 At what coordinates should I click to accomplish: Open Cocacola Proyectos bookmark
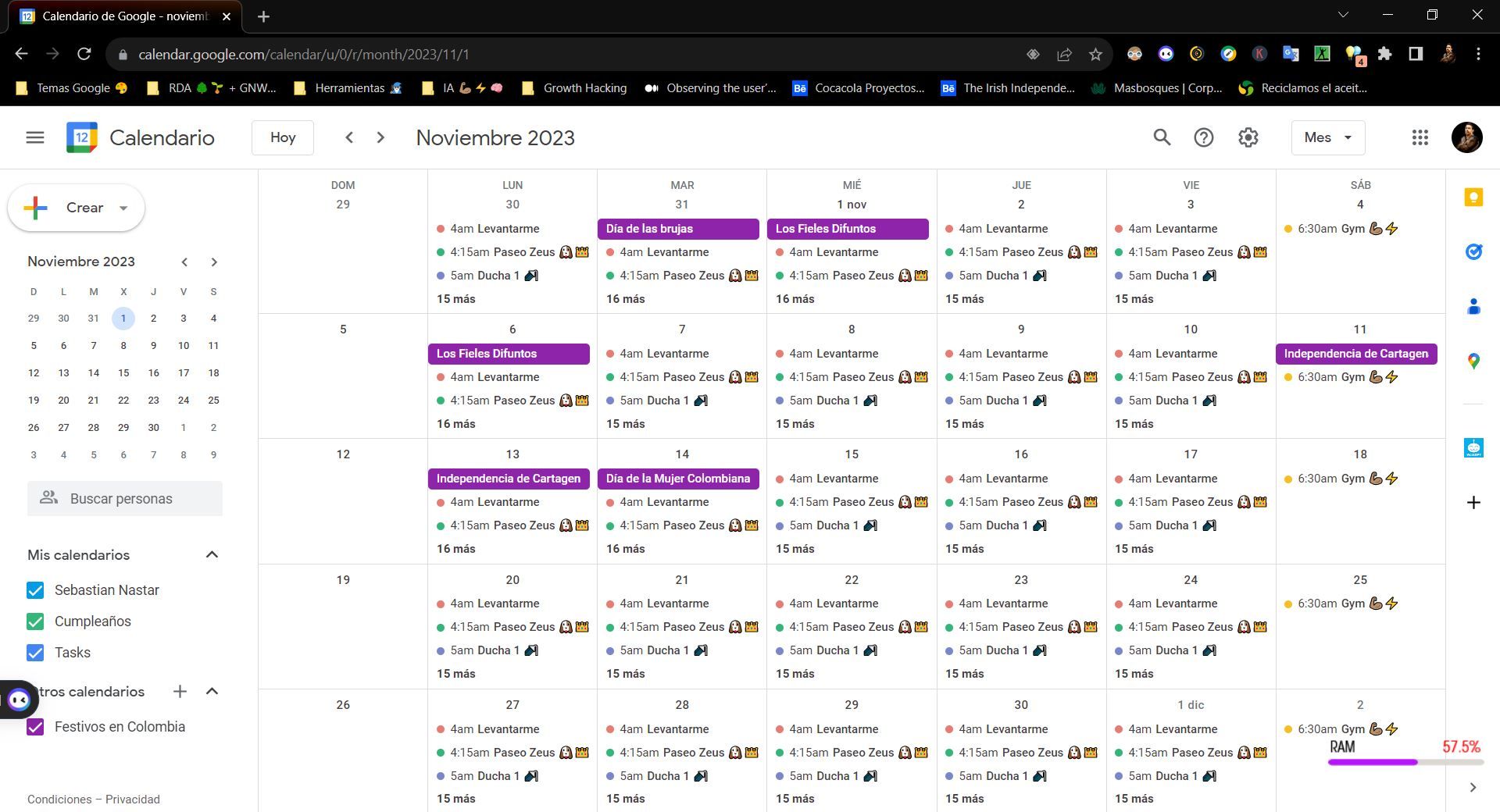tap(858, 88)
